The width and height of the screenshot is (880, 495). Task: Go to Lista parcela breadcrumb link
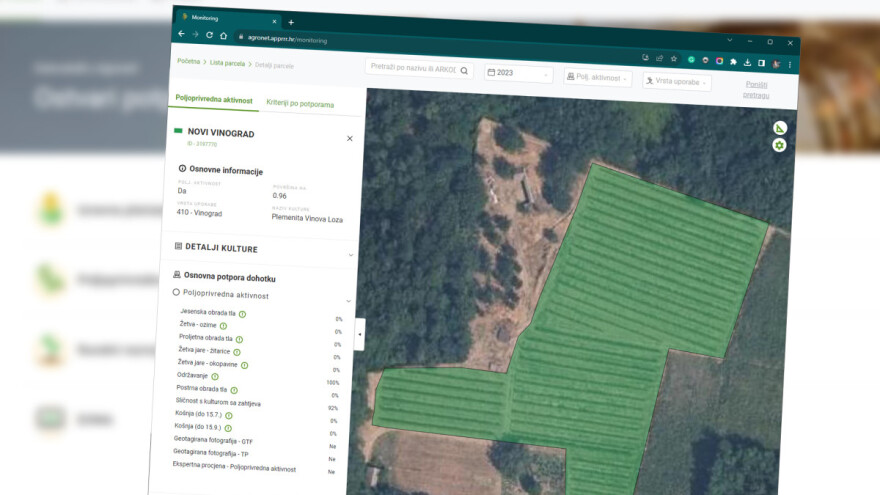pos(225,62)
